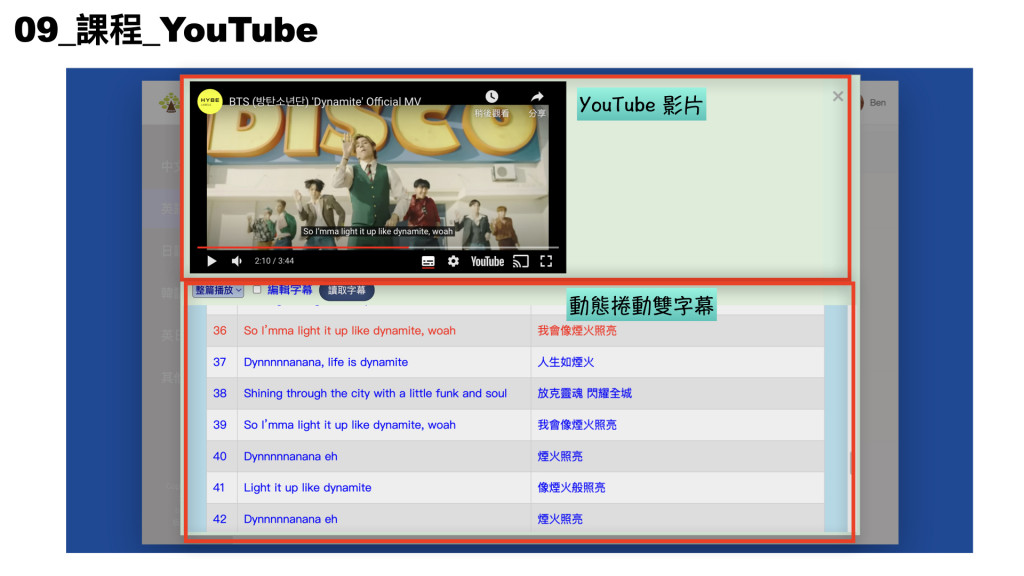The width and height of the screenshot is (1024, 576).
Task: Add the video to Watch Later clock icon
Action: point(492,97)
